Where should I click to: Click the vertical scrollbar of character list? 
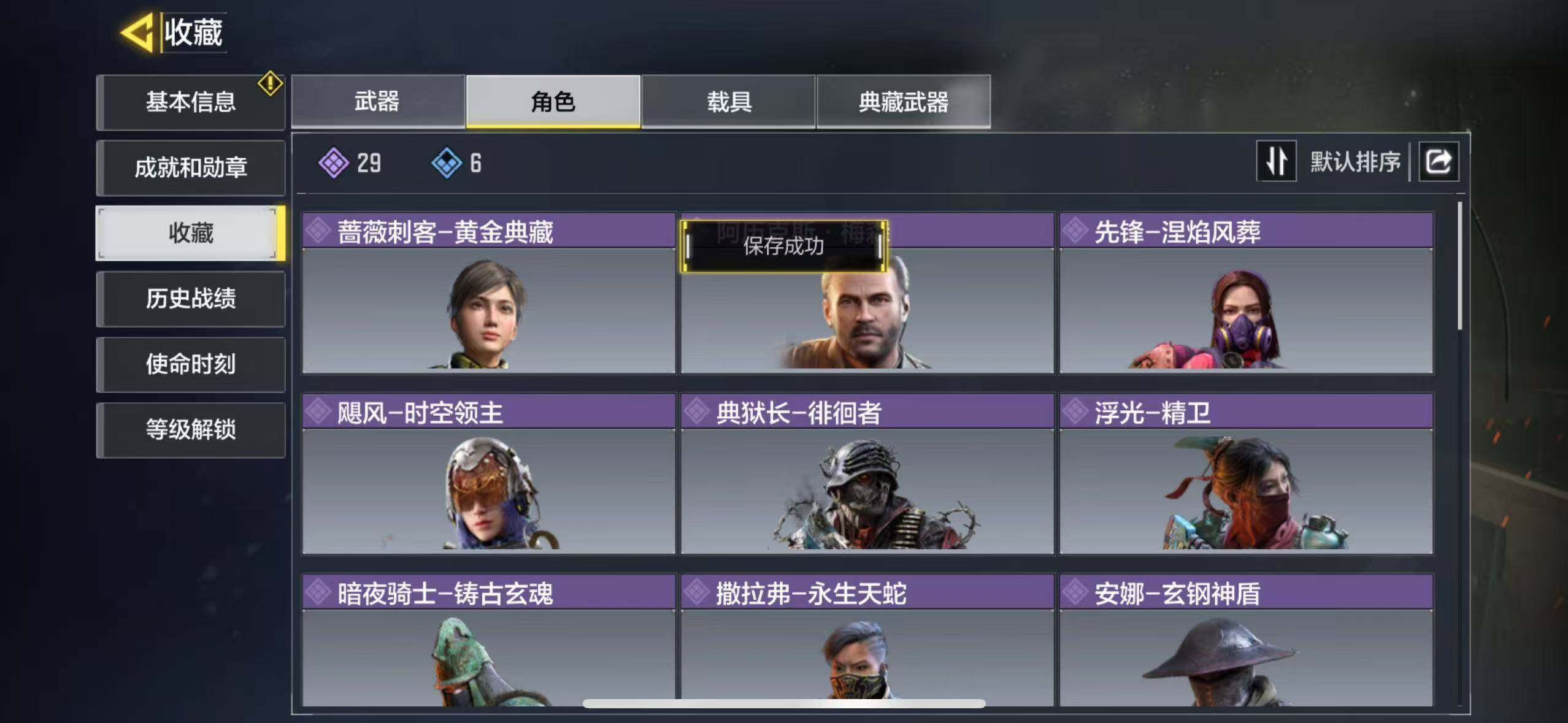(x=1459, y=266)
